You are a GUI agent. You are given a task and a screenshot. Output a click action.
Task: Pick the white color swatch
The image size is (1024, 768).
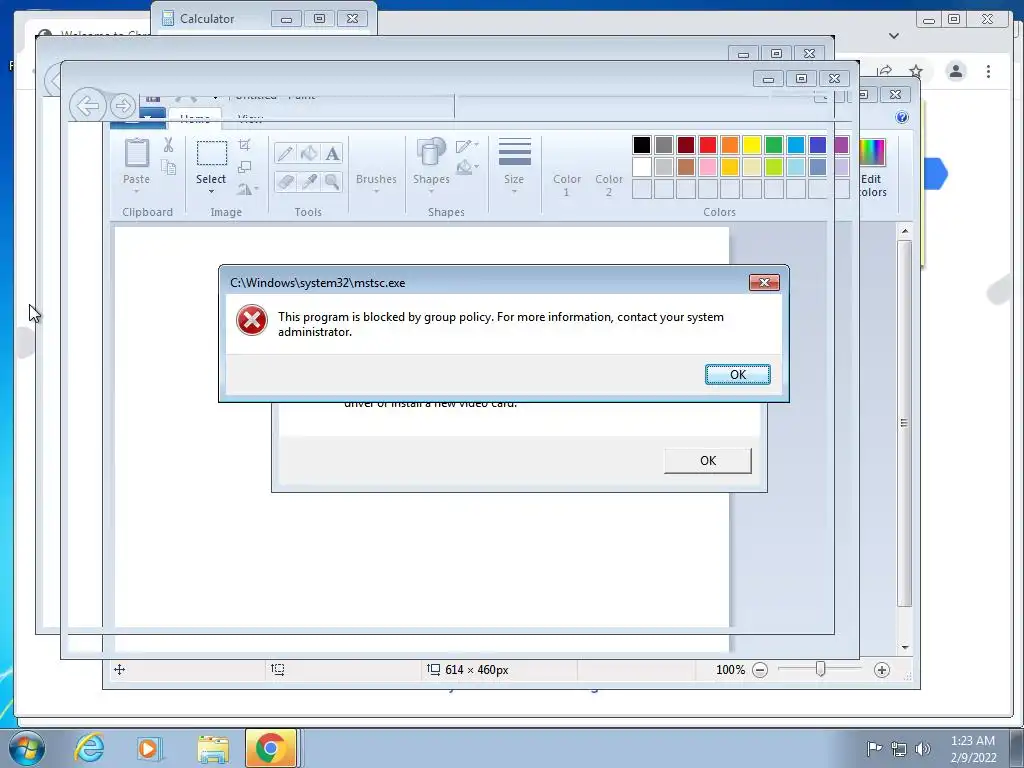tap(642, 167)
